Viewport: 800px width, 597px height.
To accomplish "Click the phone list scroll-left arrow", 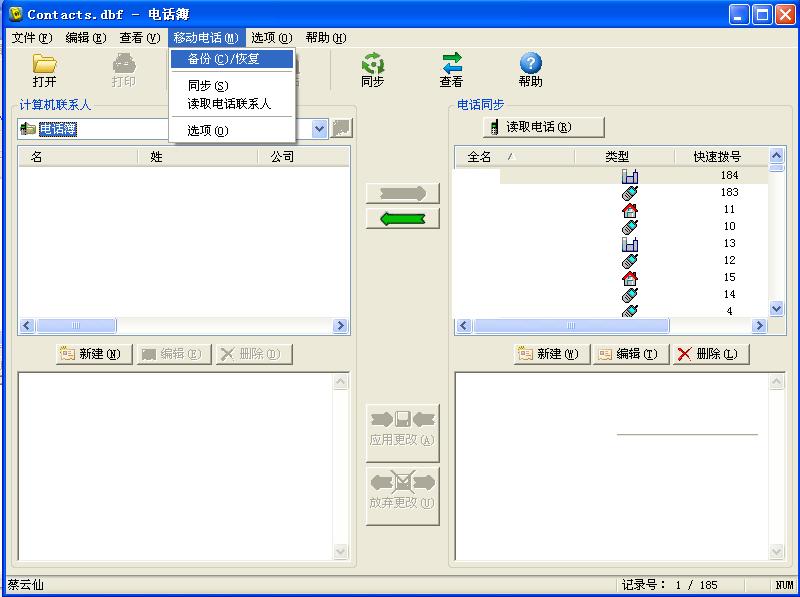I will point(464,326).
